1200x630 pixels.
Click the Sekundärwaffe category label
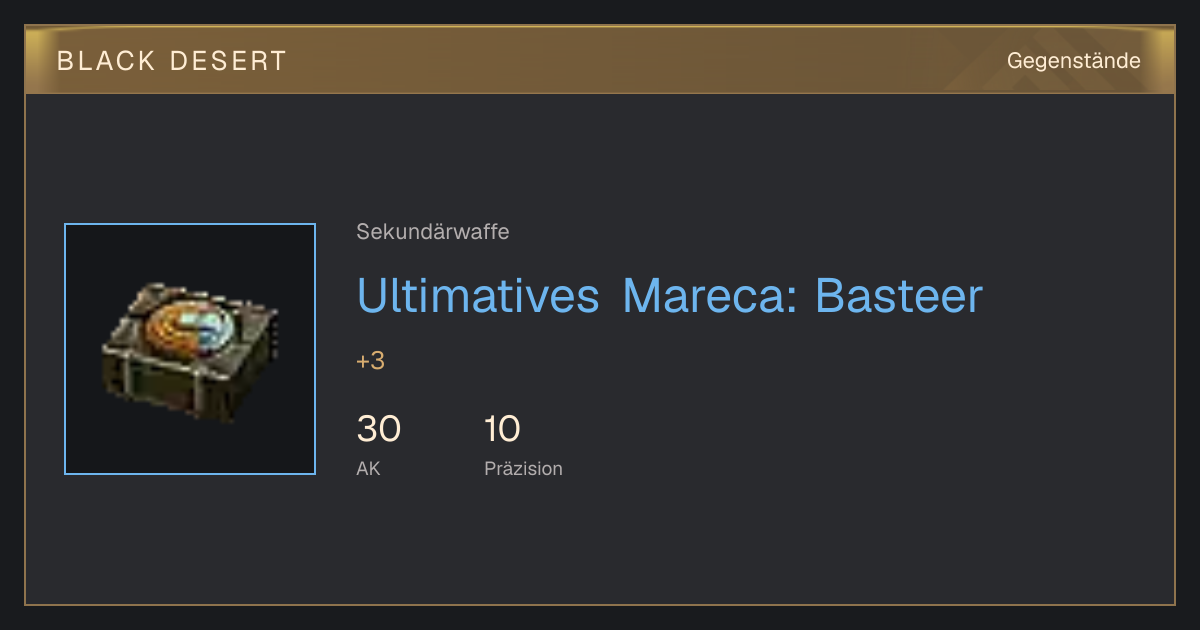tap(433, 232)
